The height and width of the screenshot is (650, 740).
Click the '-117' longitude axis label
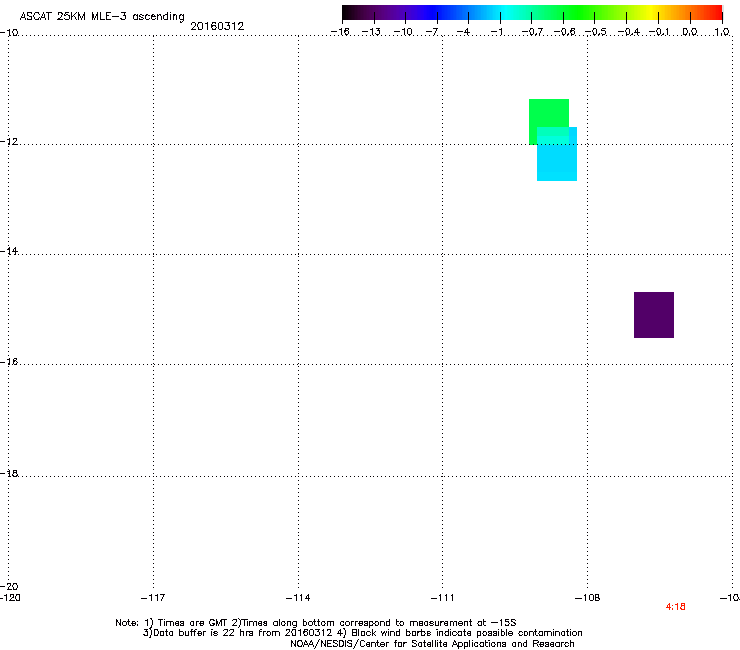coord(153,598)
